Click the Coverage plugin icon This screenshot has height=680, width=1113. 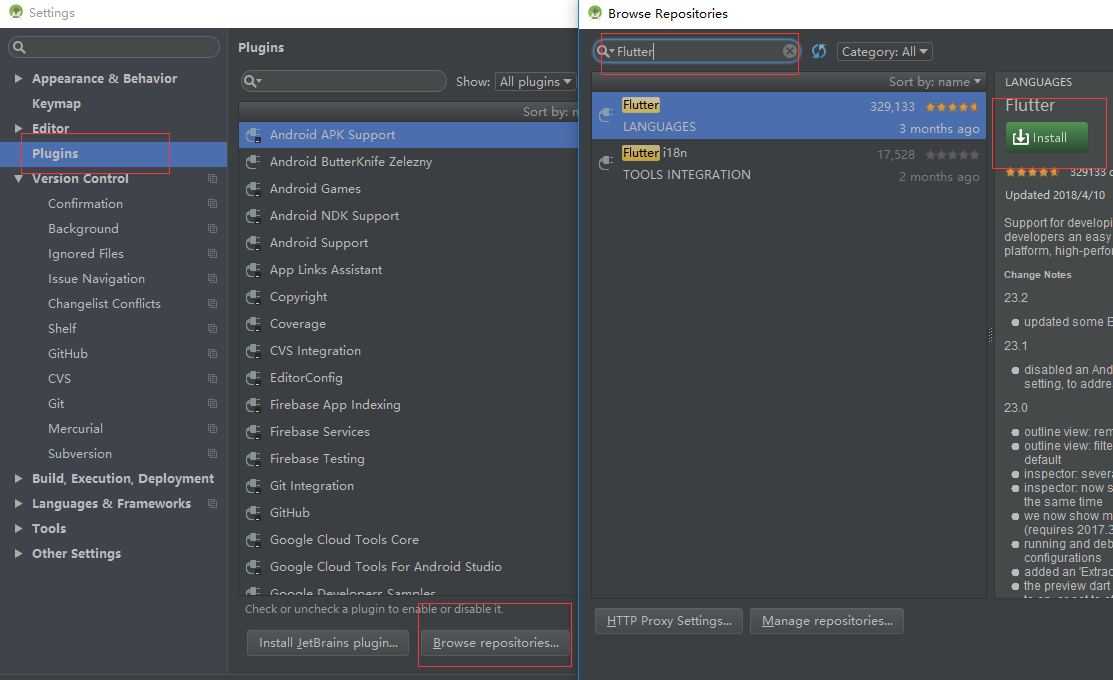(x=253, y=324)
